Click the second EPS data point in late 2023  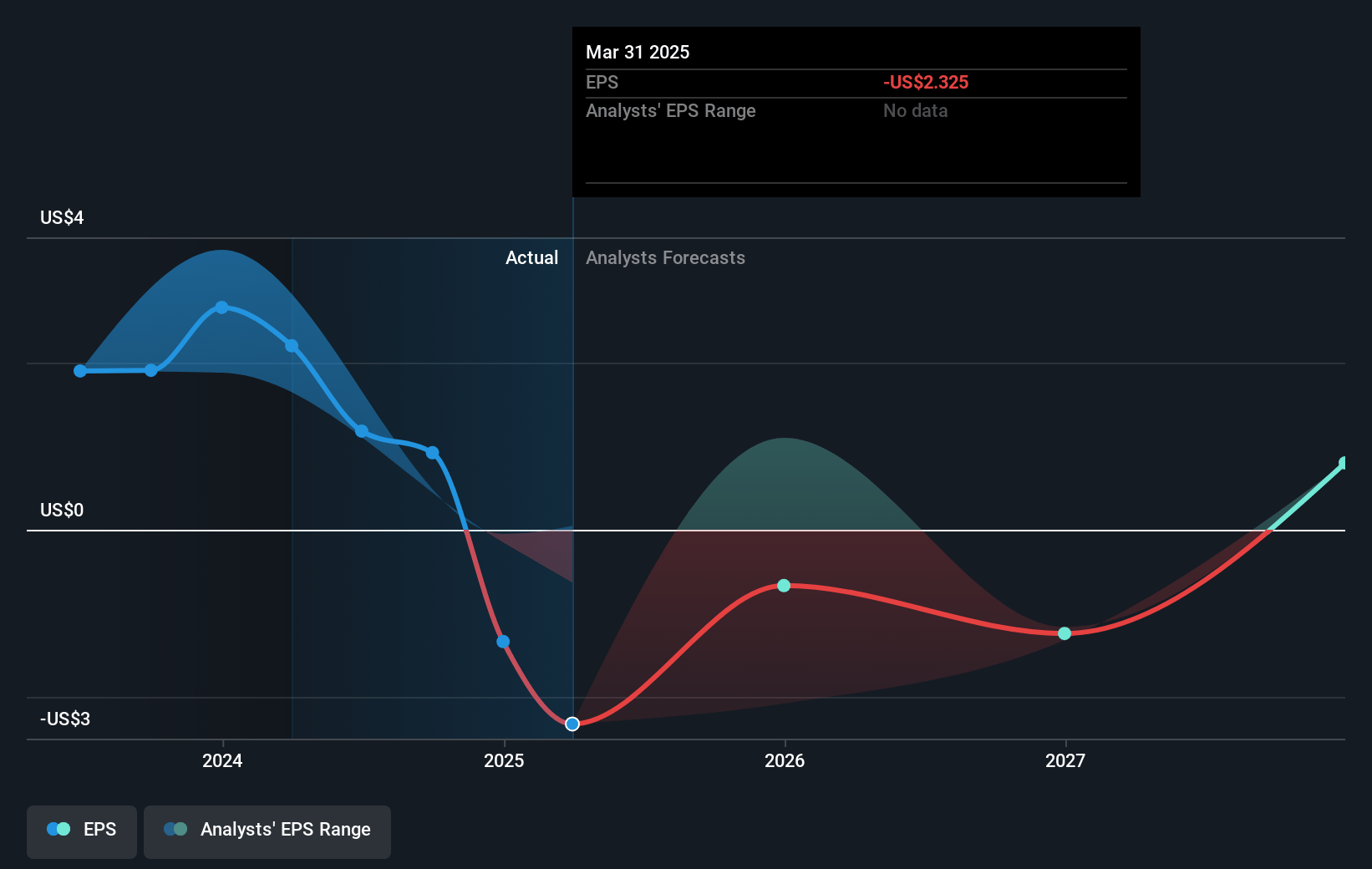tap(151, 370)
